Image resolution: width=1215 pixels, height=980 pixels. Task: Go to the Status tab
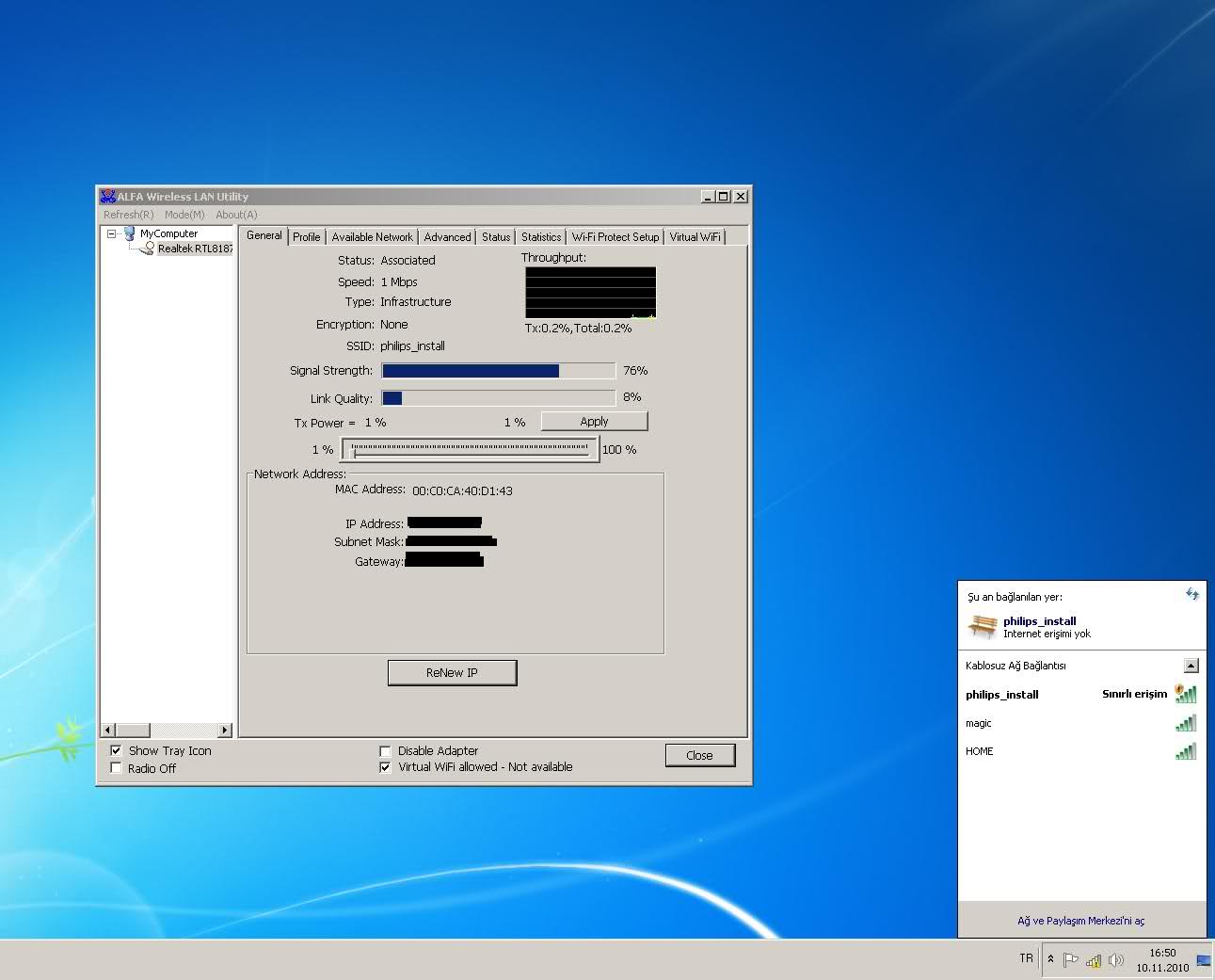[496, 237]
